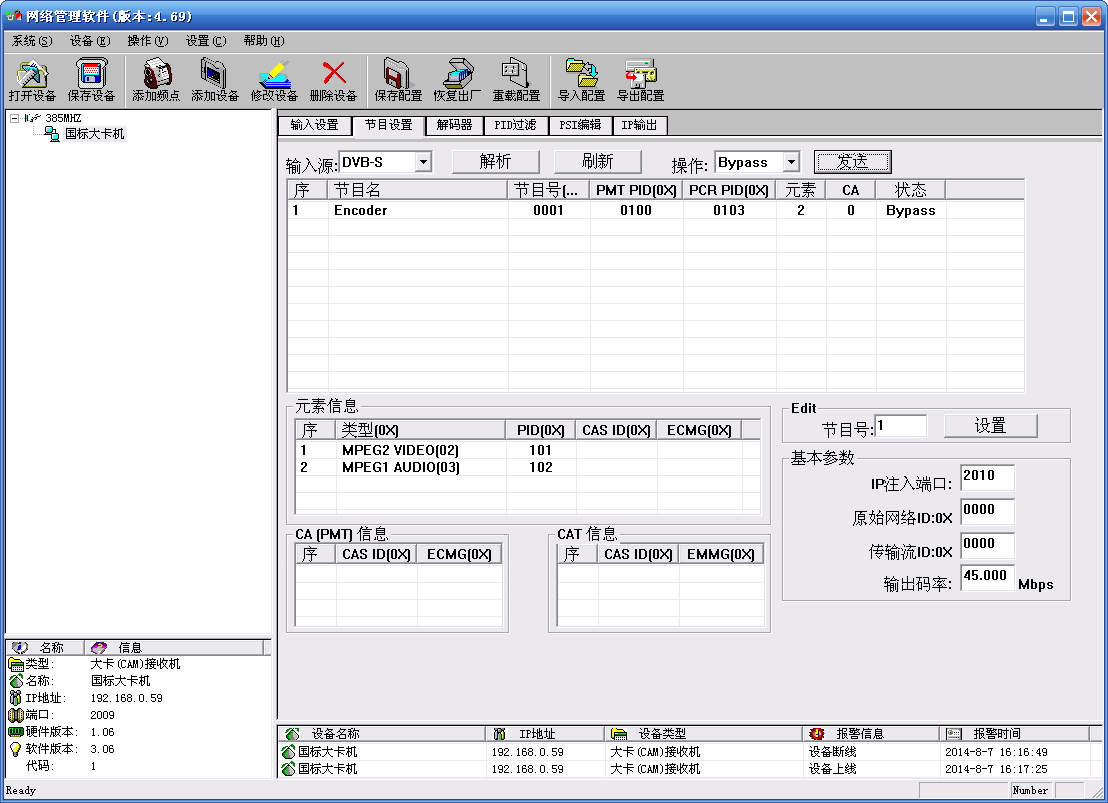Image resolution: width=1108 pixels, height=803 pixels.
Task: Click the 设备上线 alarm row device icon
Action: point(288,768)
